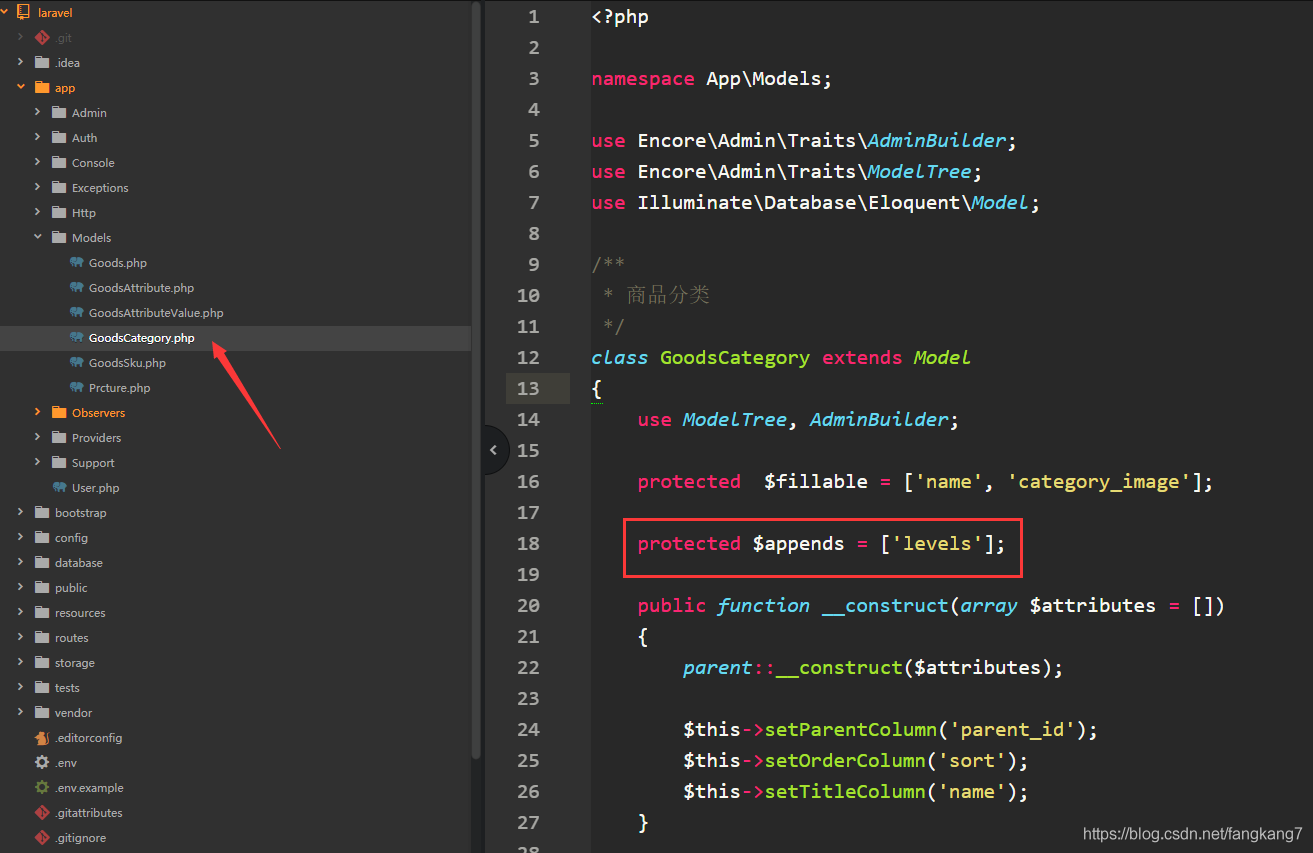
Task: Collapse the sidebar with arrow button
Action: 494,450
